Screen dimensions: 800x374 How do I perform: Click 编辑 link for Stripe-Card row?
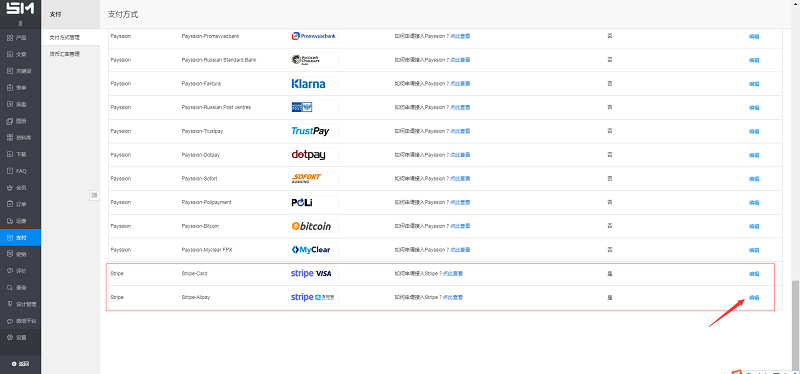point(754,274)
